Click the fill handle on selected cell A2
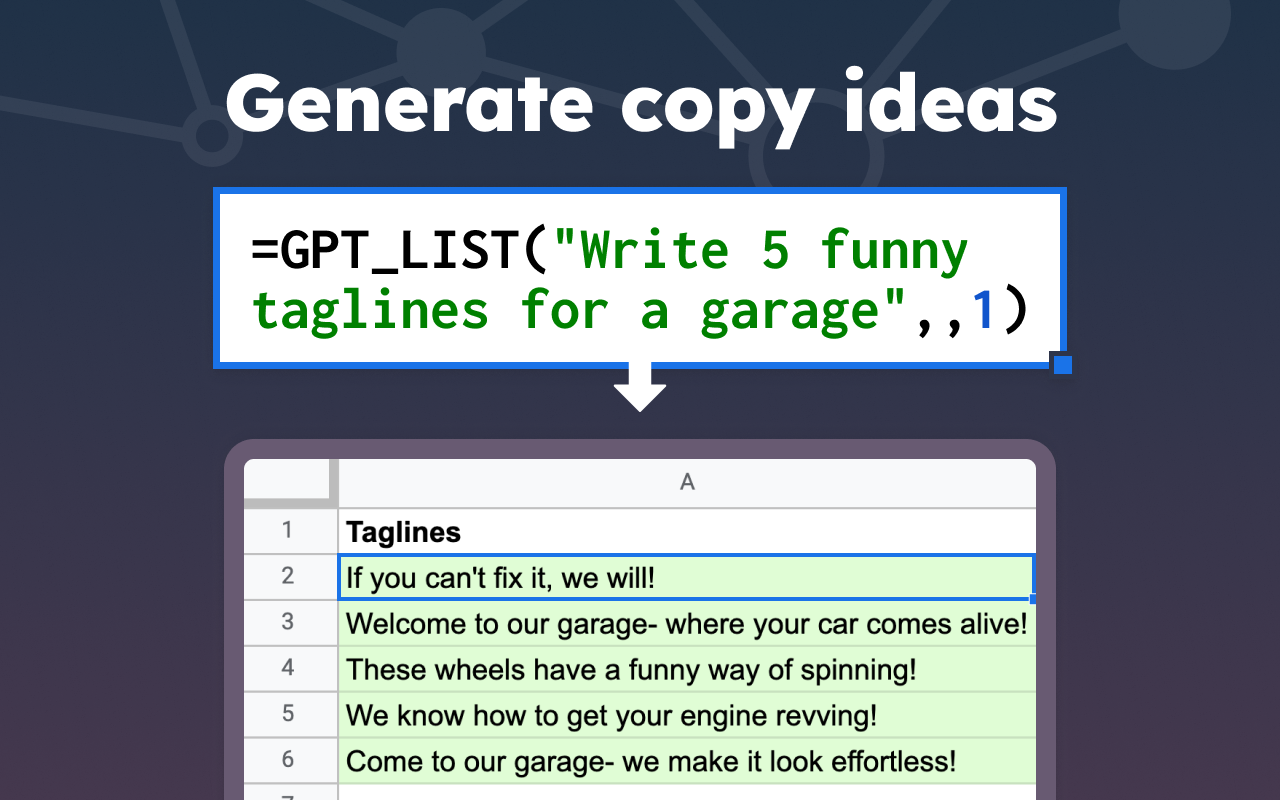This screenshot has height=800, width=1280. tap(1033, 599)
